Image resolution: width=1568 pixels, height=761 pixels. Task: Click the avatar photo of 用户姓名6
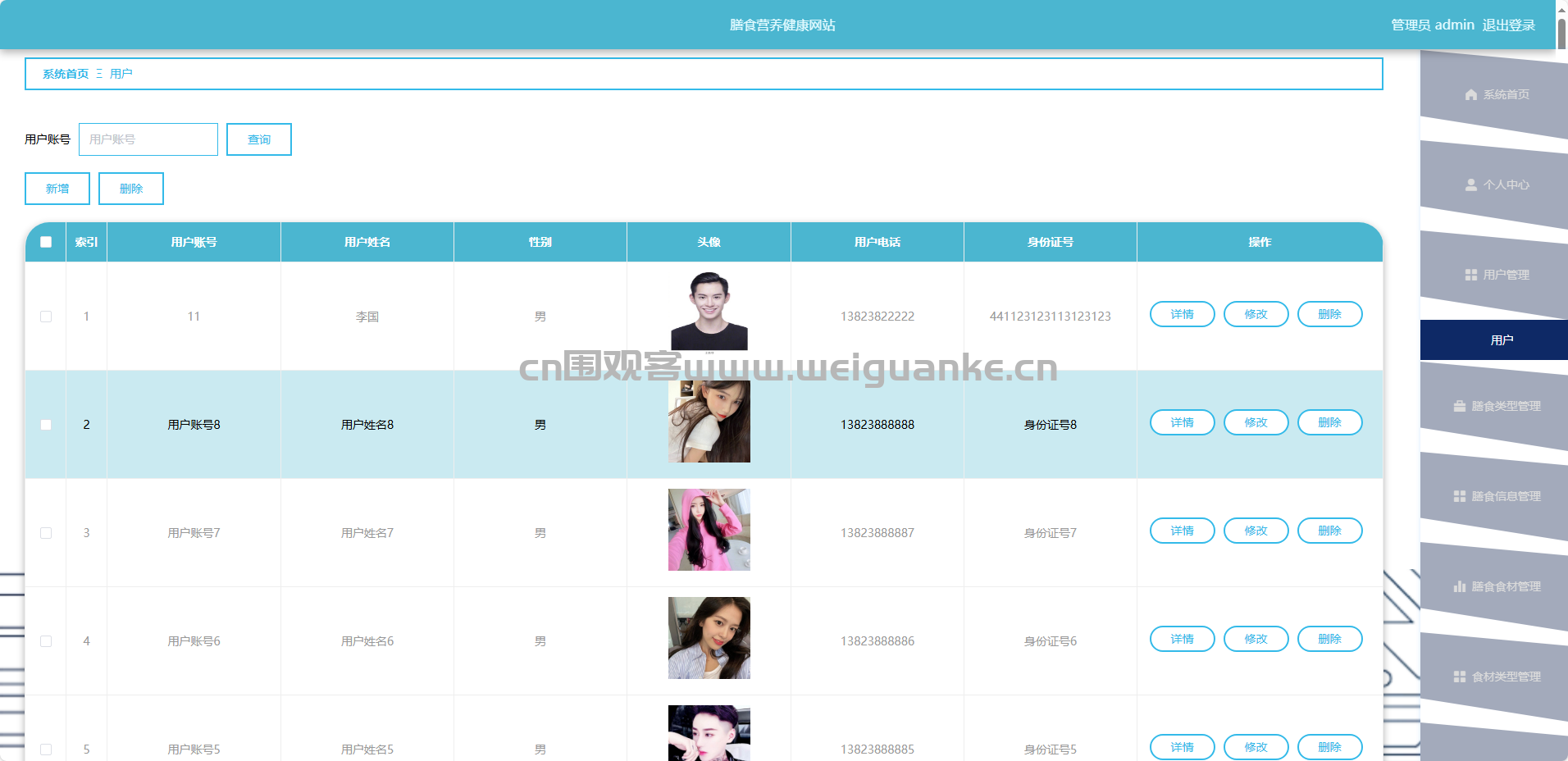click(709, 638)
